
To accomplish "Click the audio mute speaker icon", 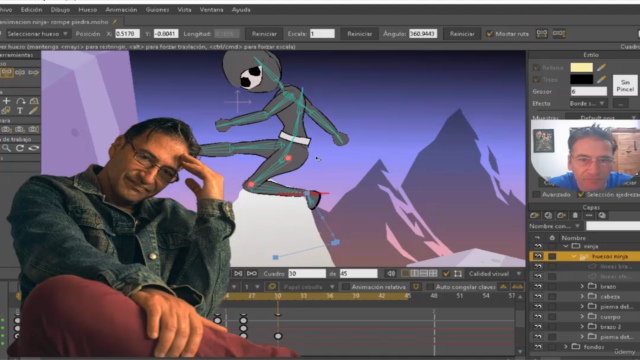I will 391,273.
